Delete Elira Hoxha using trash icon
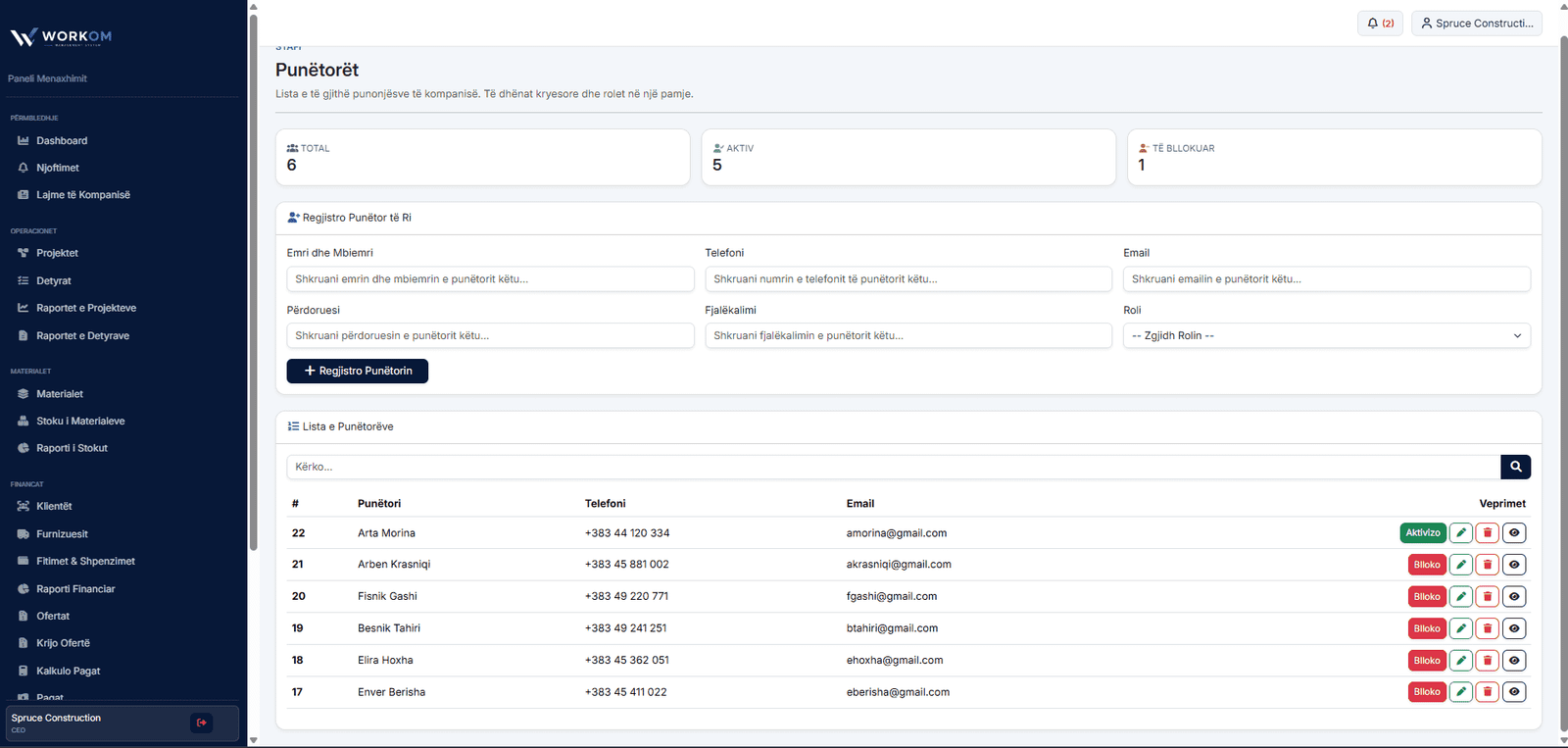The image size is (1568, 748). pyautogui.click(x=1488, y=660)
